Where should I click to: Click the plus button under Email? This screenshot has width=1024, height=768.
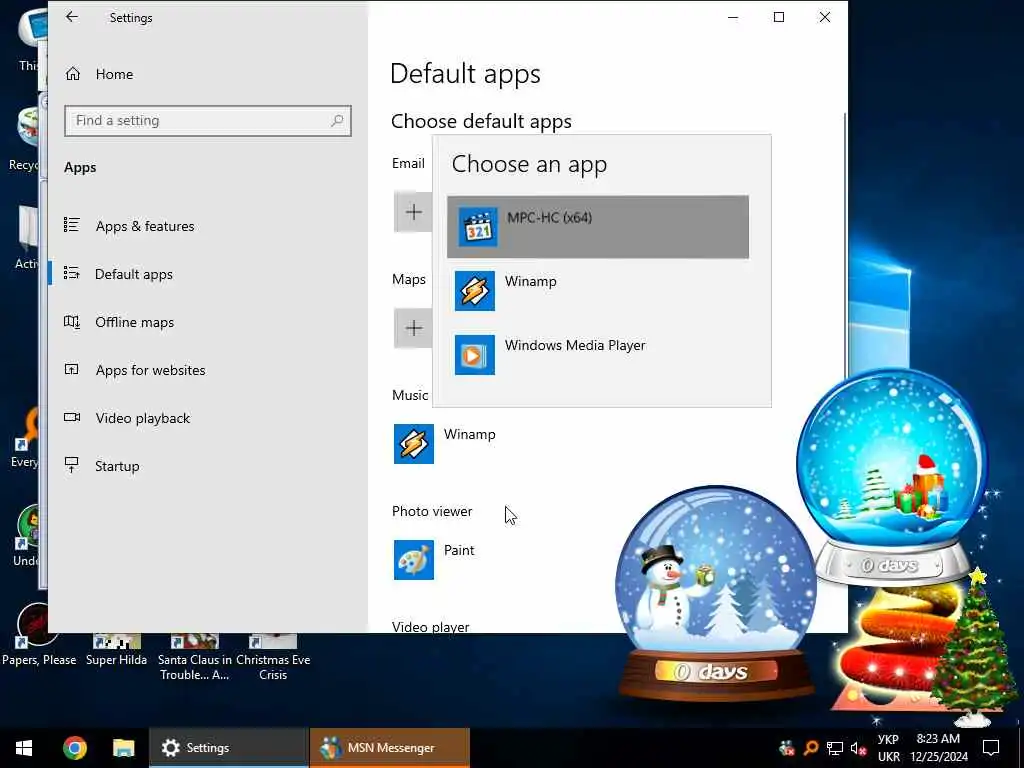[x=413, y=212]
